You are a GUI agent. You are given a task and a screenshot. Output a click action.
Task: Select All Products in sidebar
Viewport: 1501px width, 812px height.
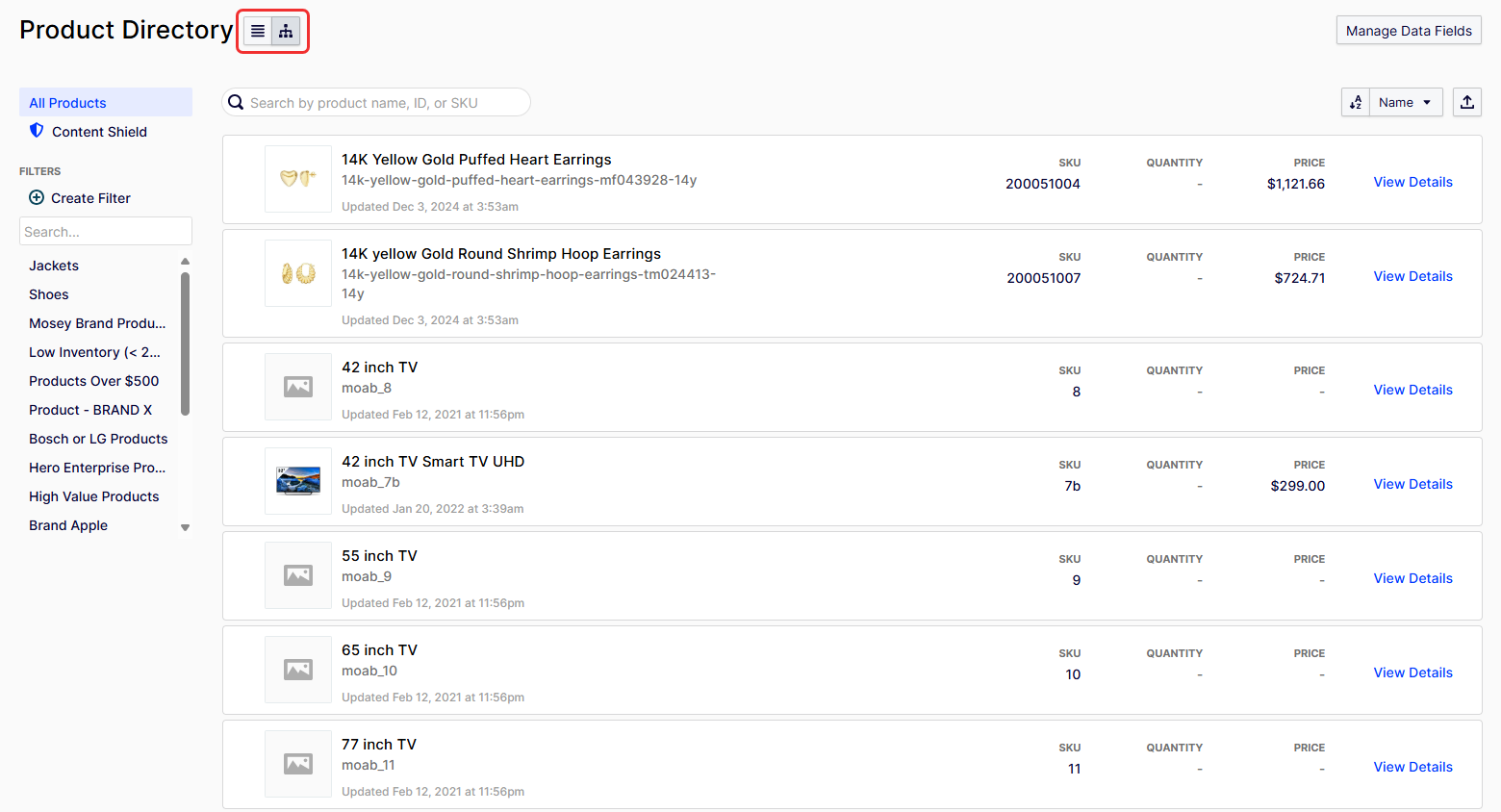(x=106, y=102)
